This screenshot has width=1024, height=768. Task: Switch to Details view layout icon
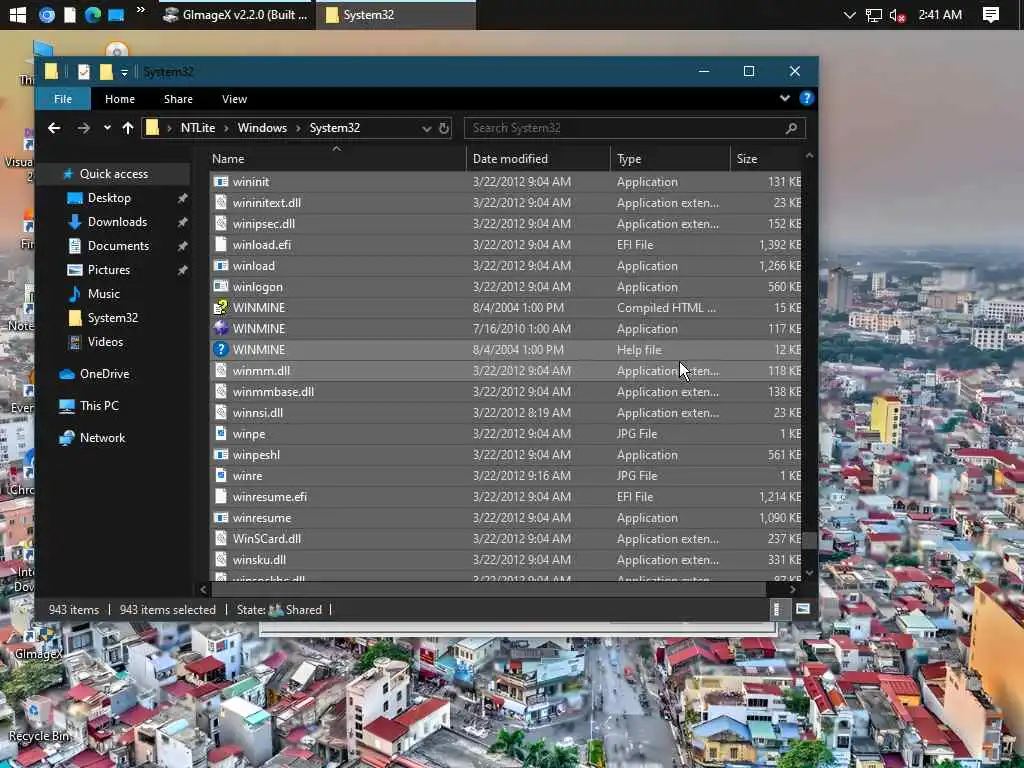pos(776,609)
